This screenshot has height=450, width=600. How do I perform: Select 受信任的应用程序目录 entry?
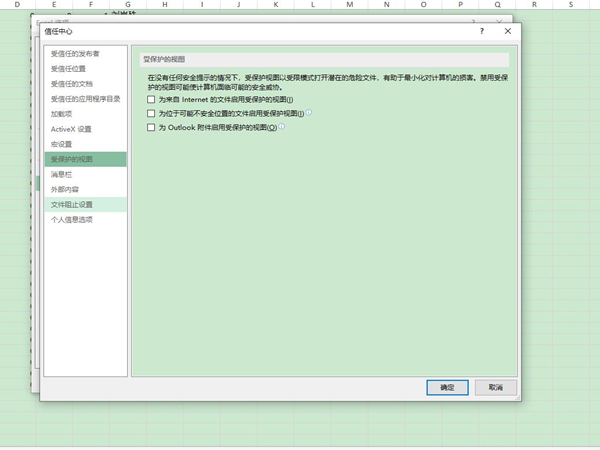tap(85, 99)
